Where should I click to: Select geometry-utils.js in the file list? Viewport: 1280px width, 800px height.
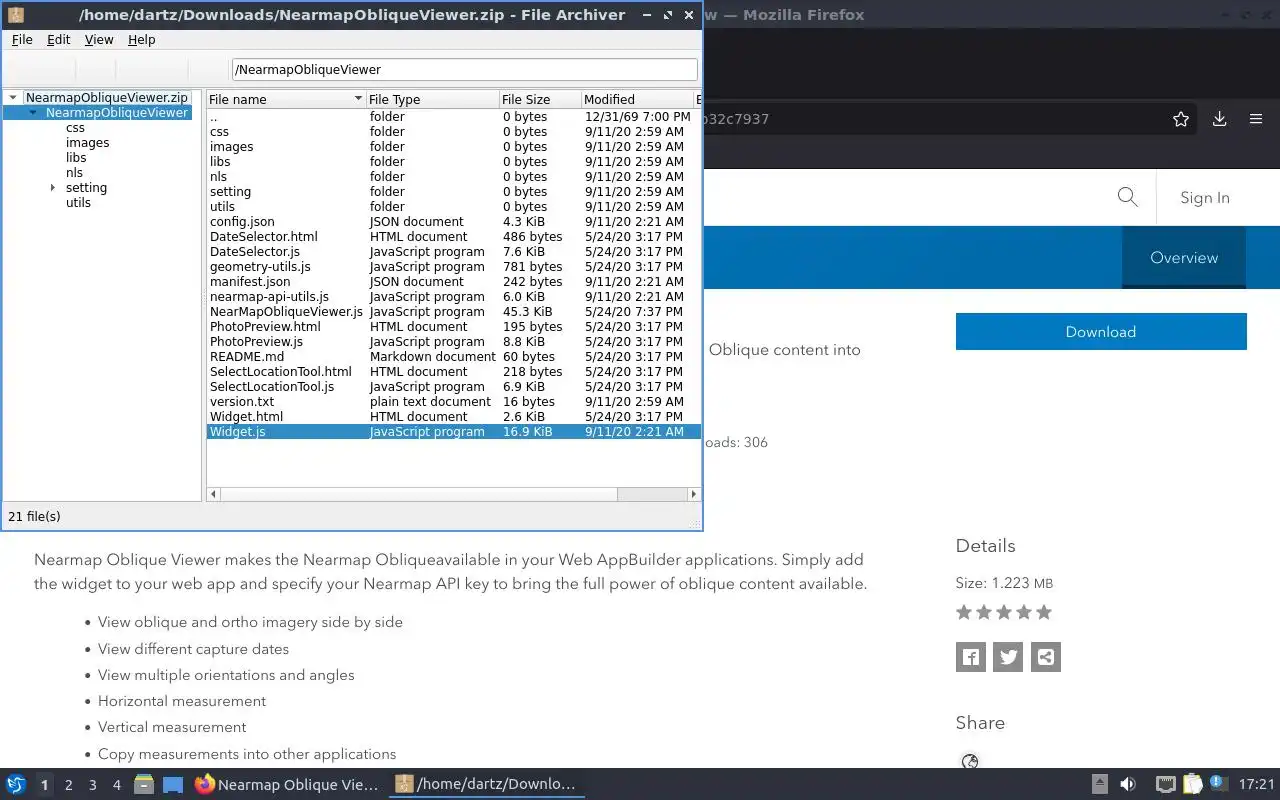click(453, 267)
